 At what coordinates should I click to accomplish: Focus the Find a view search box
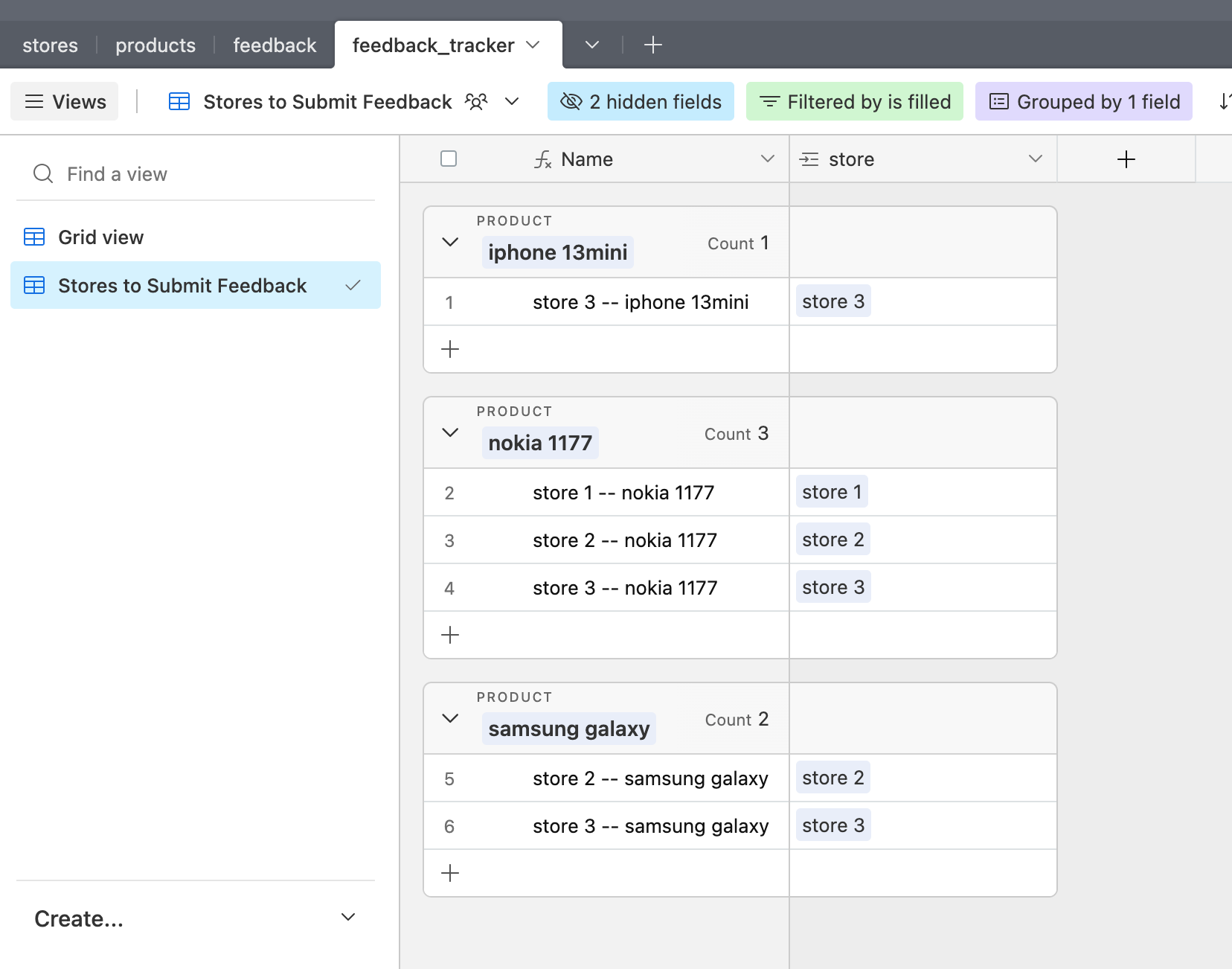[196, 174]
